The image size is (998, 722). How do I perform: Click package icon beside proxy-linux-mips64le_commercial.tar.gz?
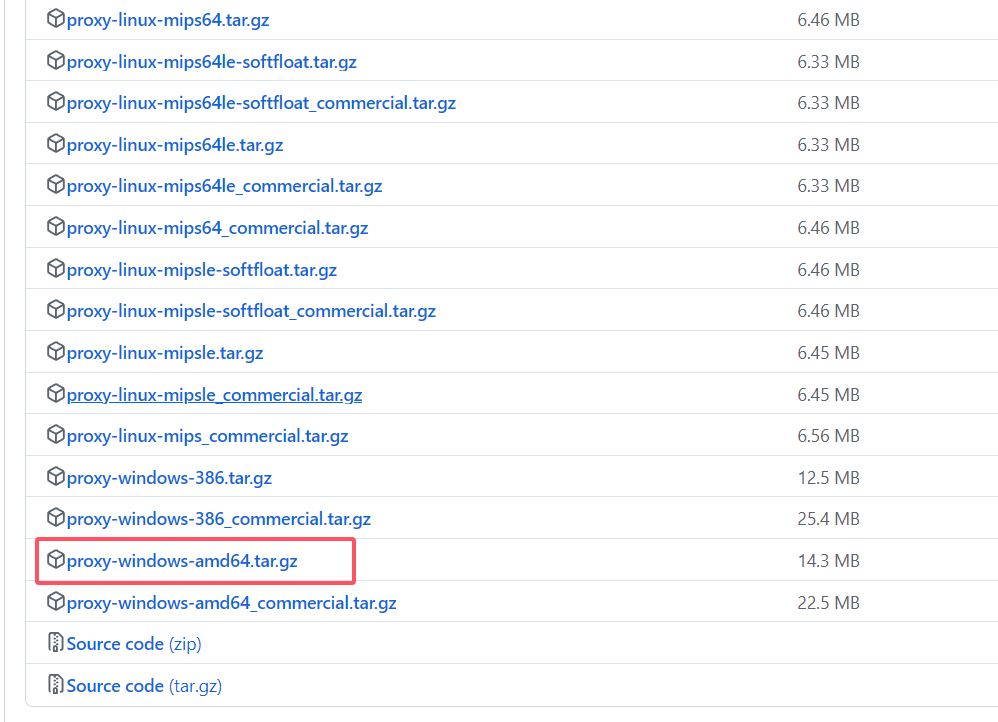[56, 185]
